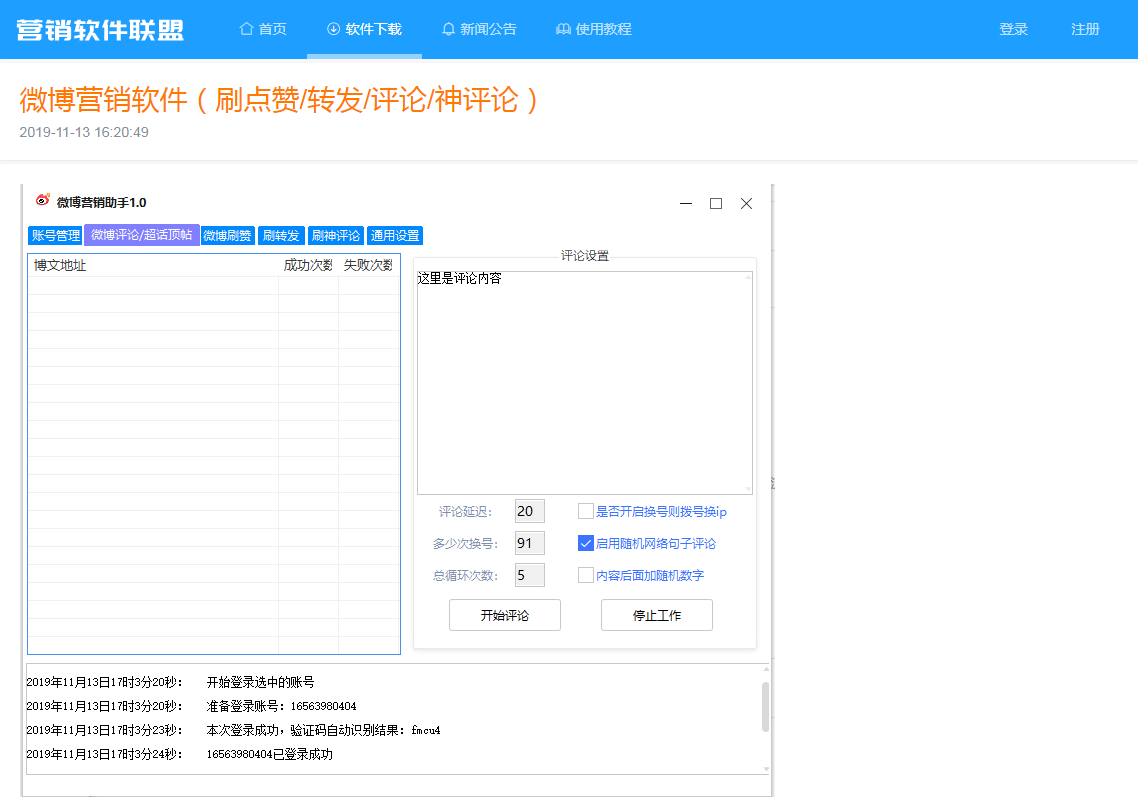Image resolution: width=1138 pixels, height=799 pixels.
Task: Click the comment box scroll up arrow
Action: (748, 277)
